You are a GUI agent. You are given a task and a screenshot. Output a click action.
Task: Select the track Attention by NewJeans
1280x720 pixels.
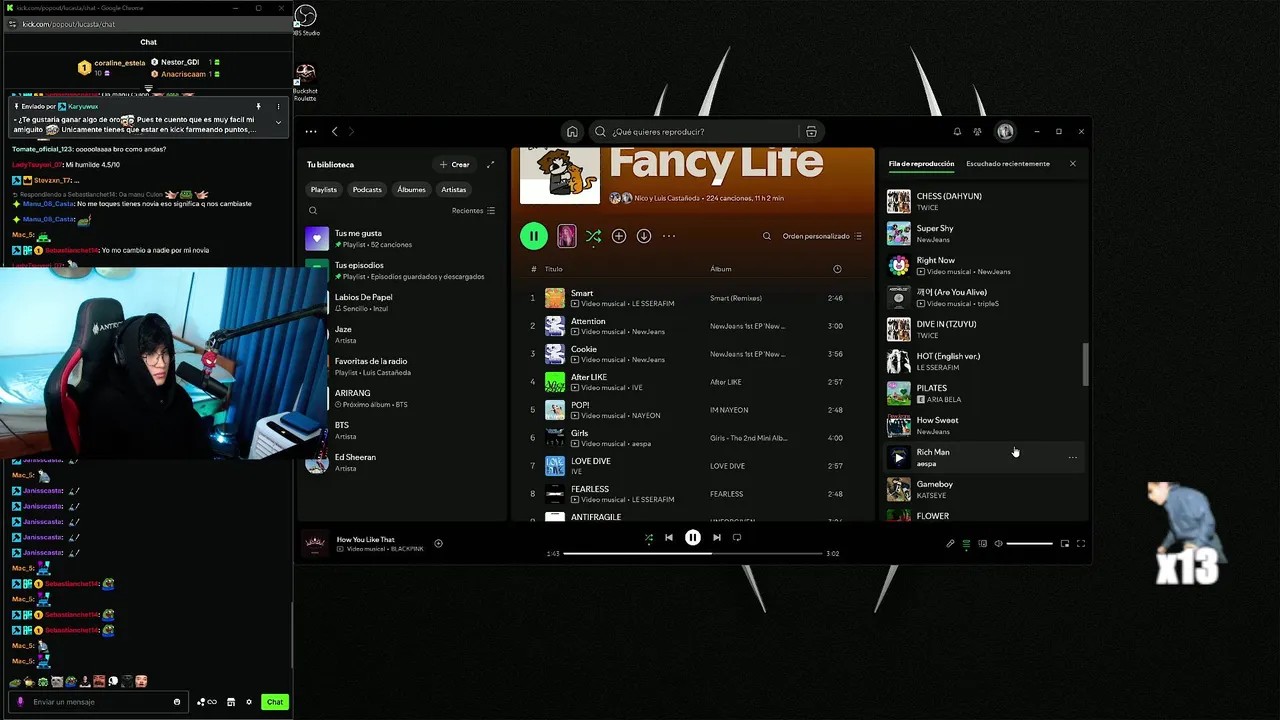point(692,326)
